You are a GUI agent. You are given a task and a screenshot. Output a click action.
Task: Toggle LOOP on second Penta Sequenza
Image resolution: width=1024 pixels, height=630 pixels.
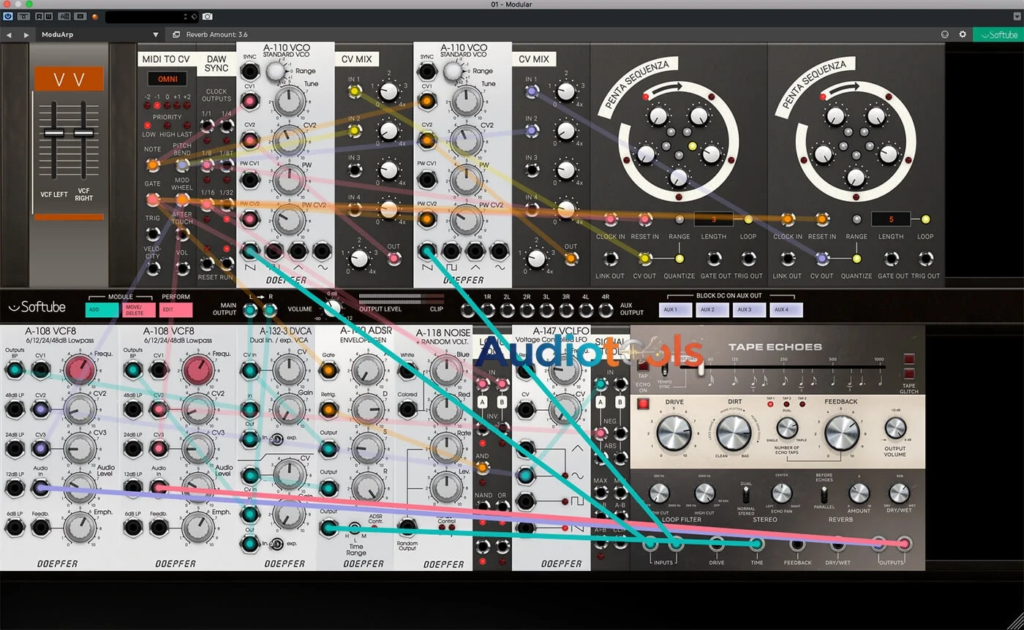(x=925, y=219)
